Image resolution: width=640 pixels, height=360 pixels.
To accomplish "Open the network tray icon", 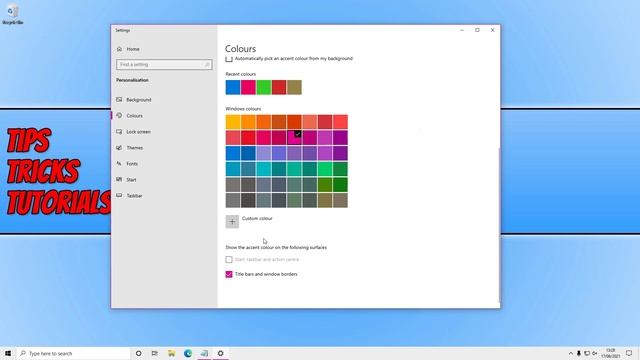I will [587, 353].
